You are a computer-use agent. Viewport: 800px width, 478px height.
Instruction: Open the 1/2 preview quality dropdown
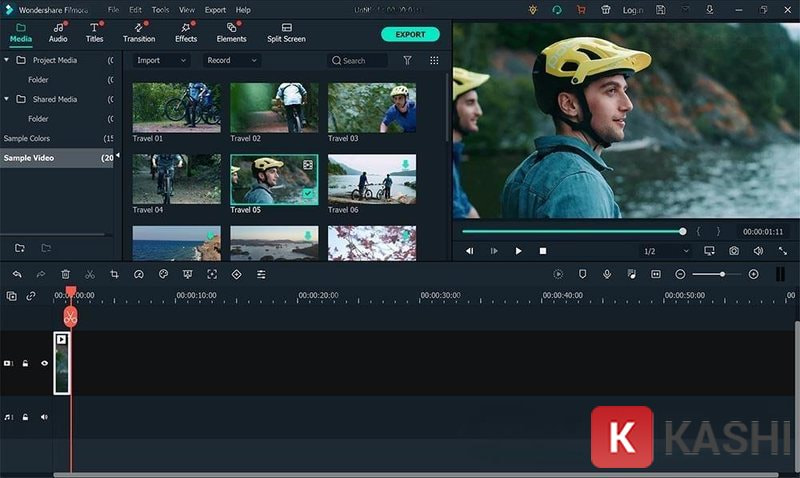(x=666, y=251)
